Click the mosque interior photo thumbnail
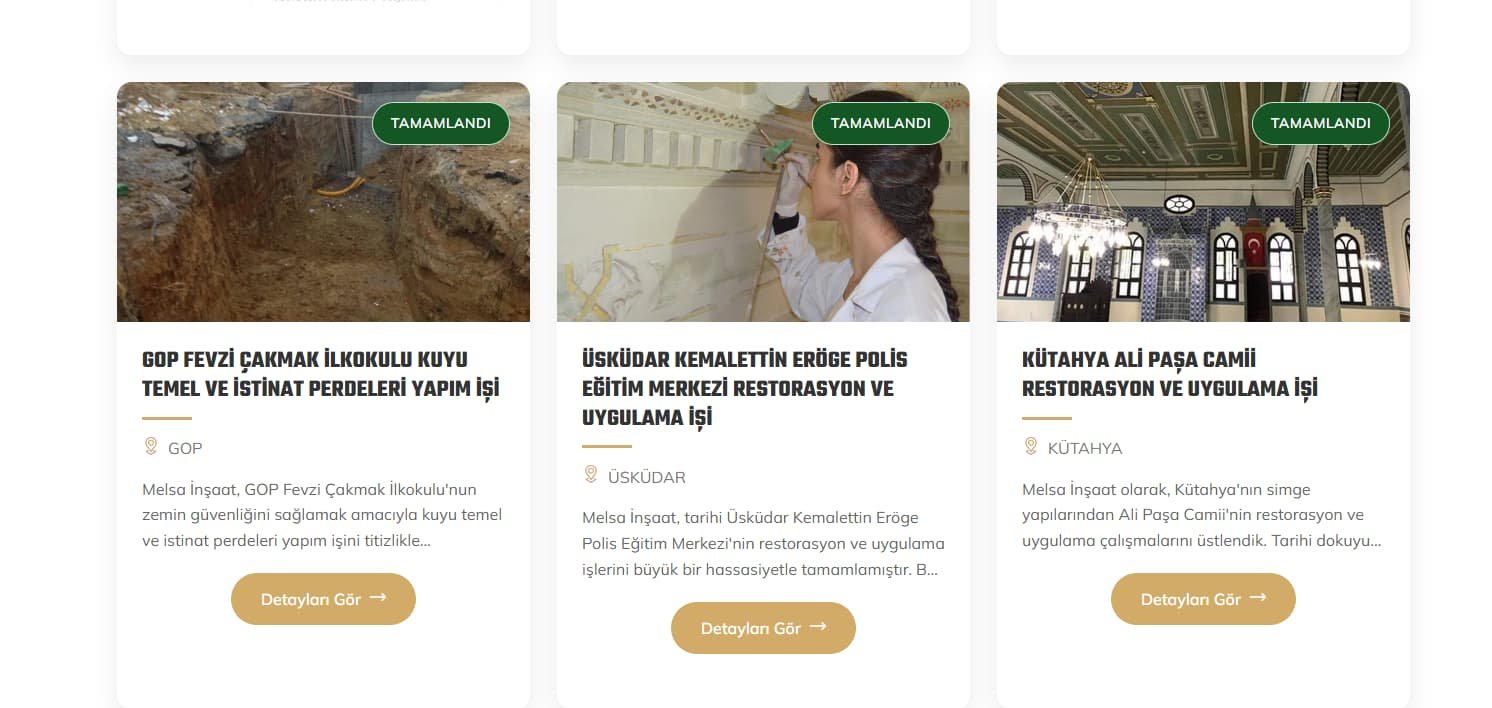 pos(1203,202)
